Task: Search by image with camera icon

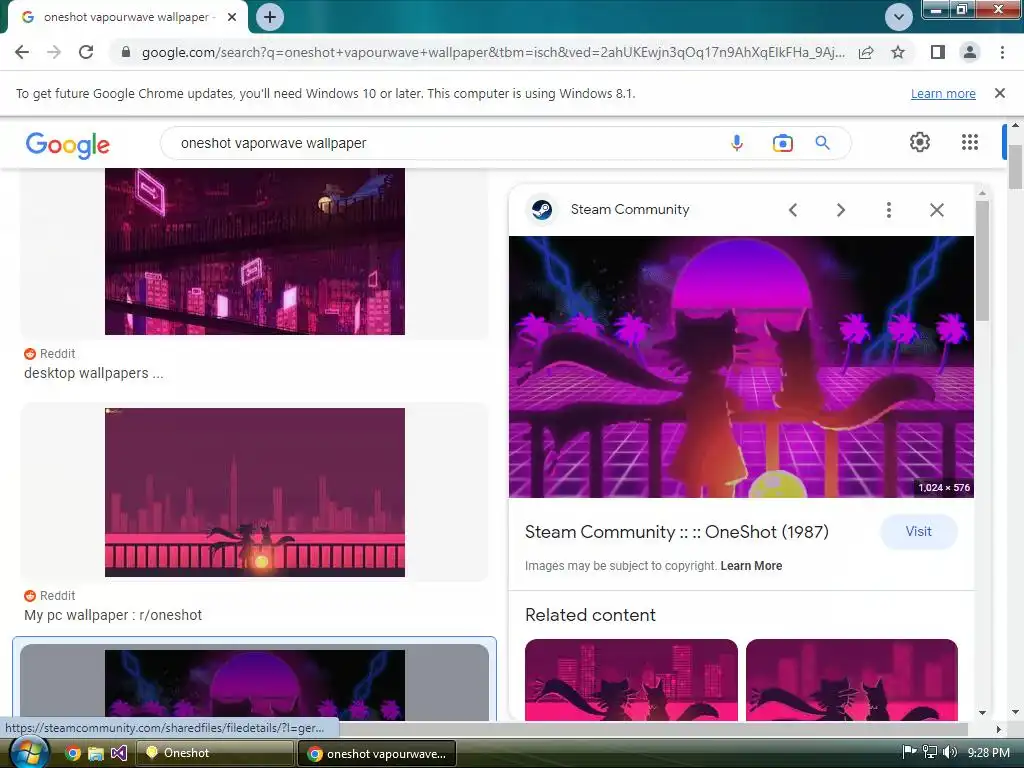Action: (x=782, y=143)
